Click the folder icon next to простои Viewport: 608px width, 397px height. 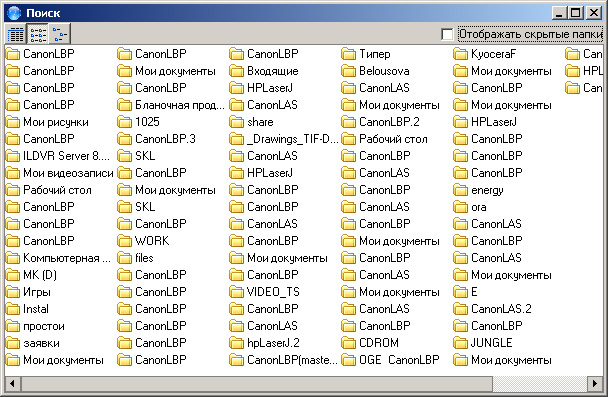click(x=12, y=326)
